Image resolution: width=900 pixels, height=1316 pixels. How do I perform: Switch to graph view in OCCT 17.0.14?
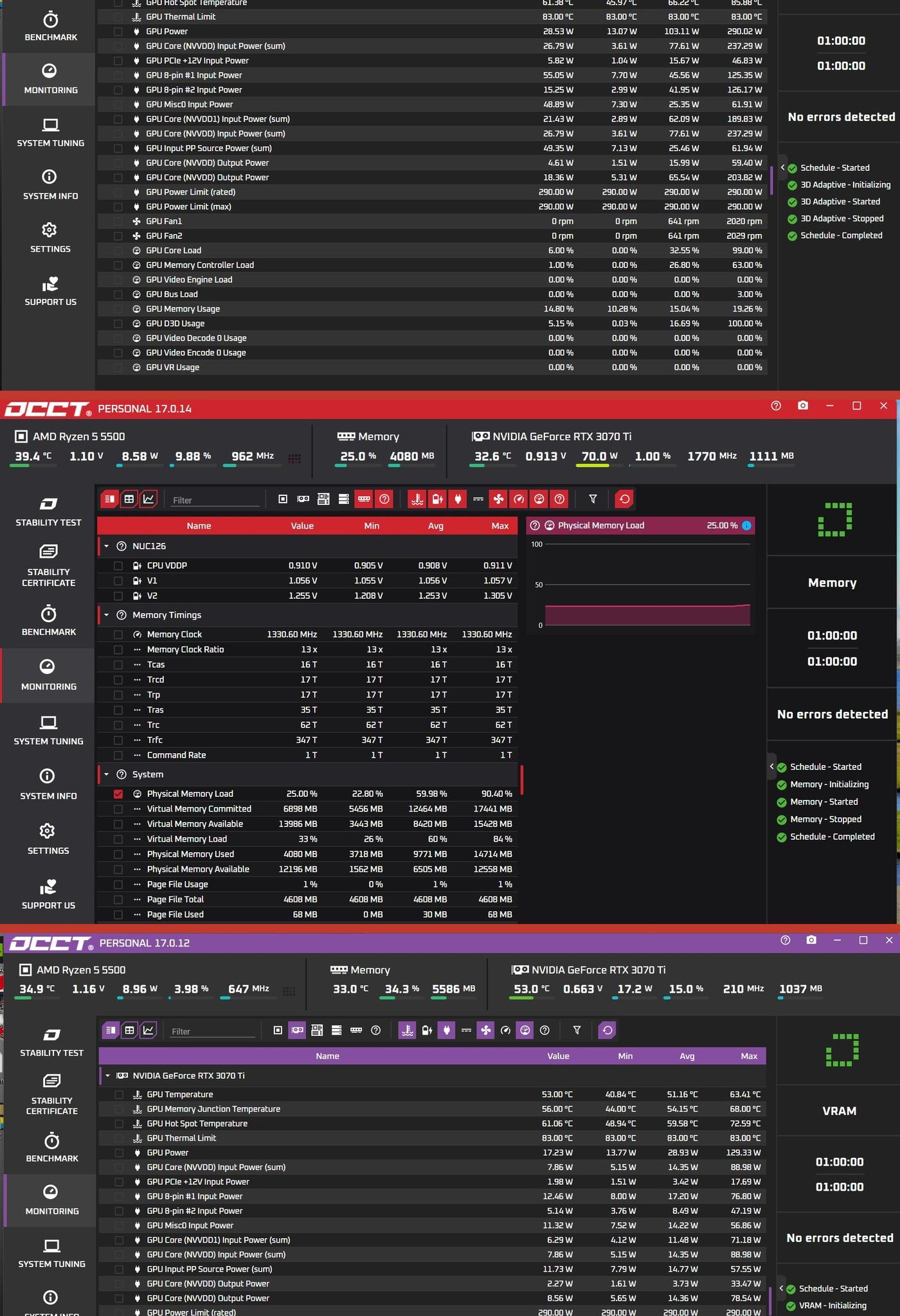(x=148, y=499)
